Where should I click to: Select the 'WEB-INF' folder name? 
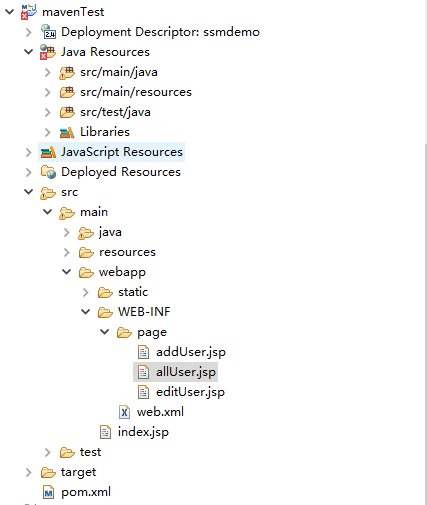click(144, 312)
